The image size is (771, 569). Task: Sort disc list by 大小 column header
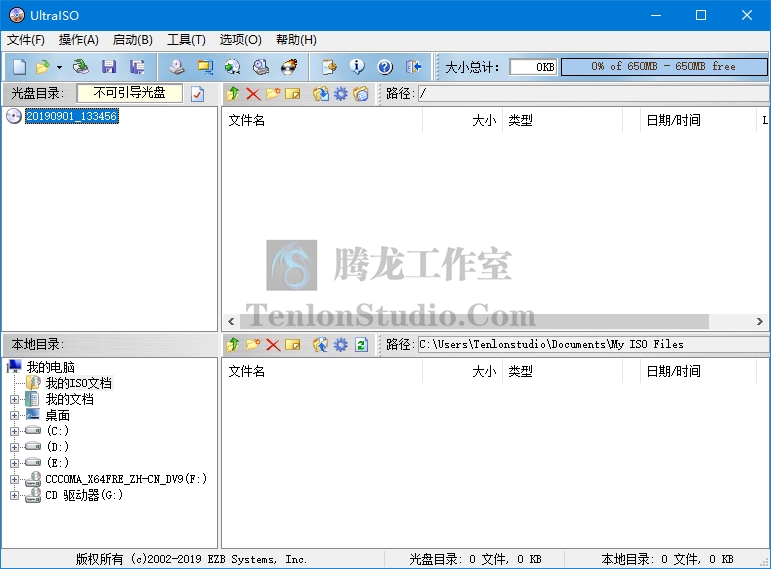462,120
